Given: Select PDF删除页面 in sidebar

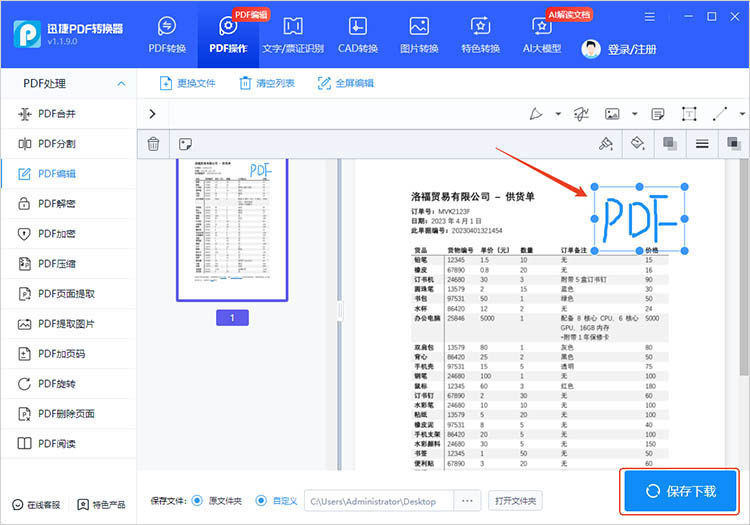Looking at the screenshot, I should click(69, 414).
